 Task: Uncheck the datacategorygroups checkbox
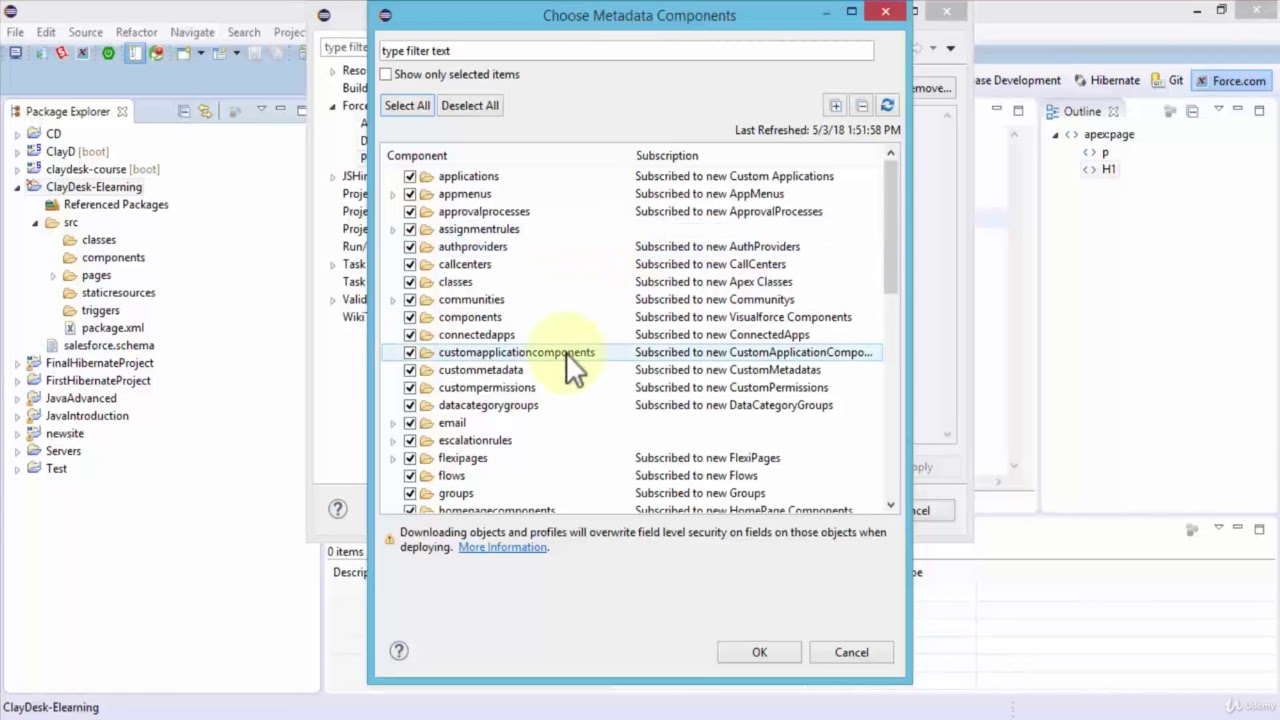[410, 405]
